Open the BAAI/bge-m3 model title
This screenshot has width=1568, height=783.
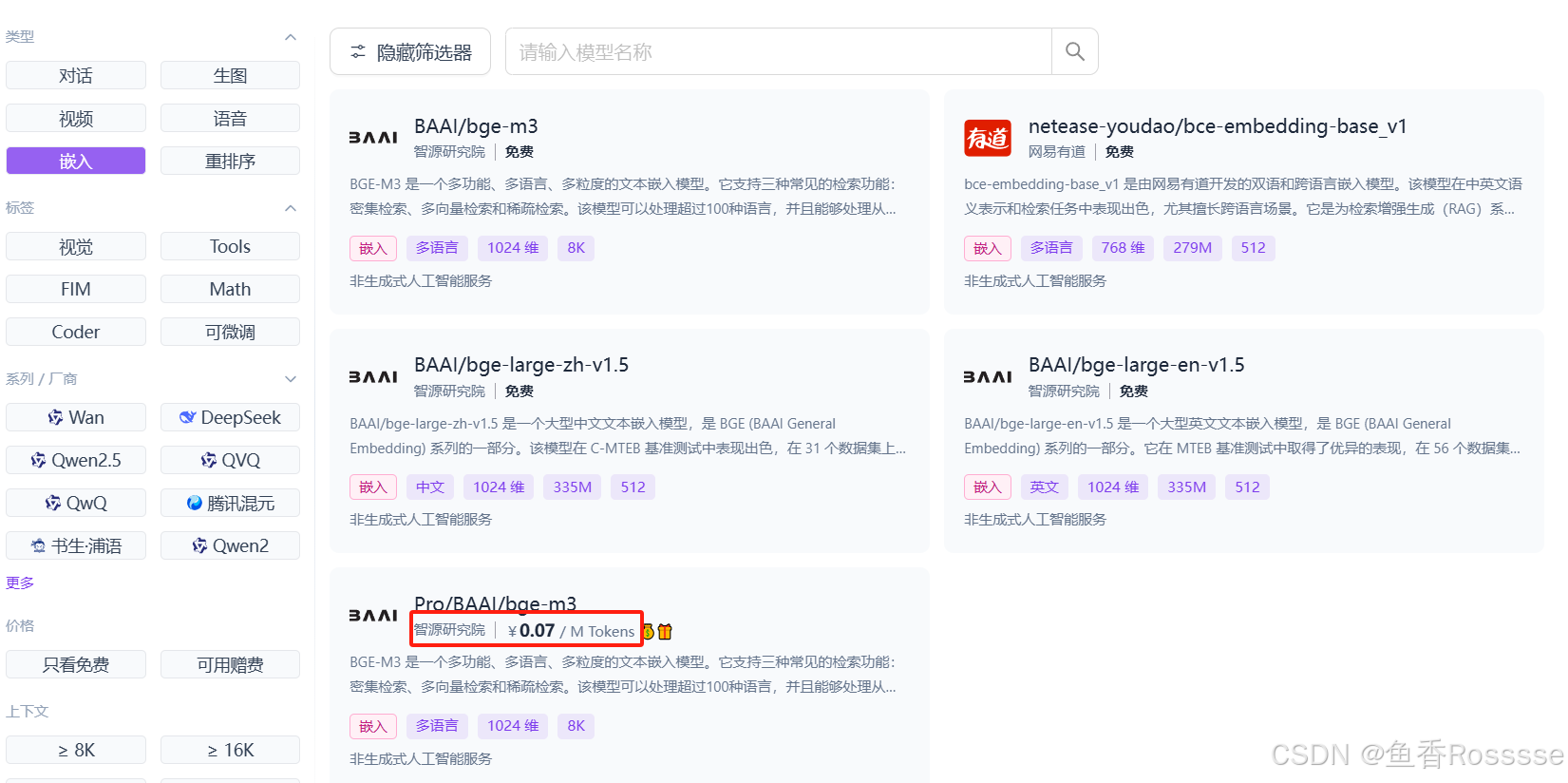[476, 126]
